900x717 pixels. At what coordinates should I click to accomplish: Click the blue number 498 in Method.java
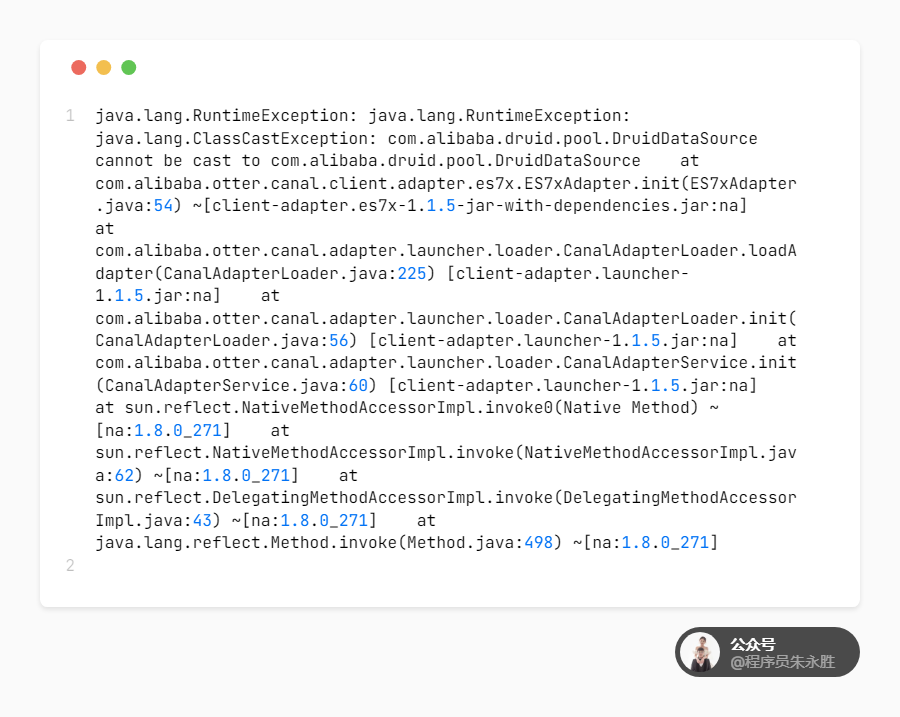(x=538, y=542)
